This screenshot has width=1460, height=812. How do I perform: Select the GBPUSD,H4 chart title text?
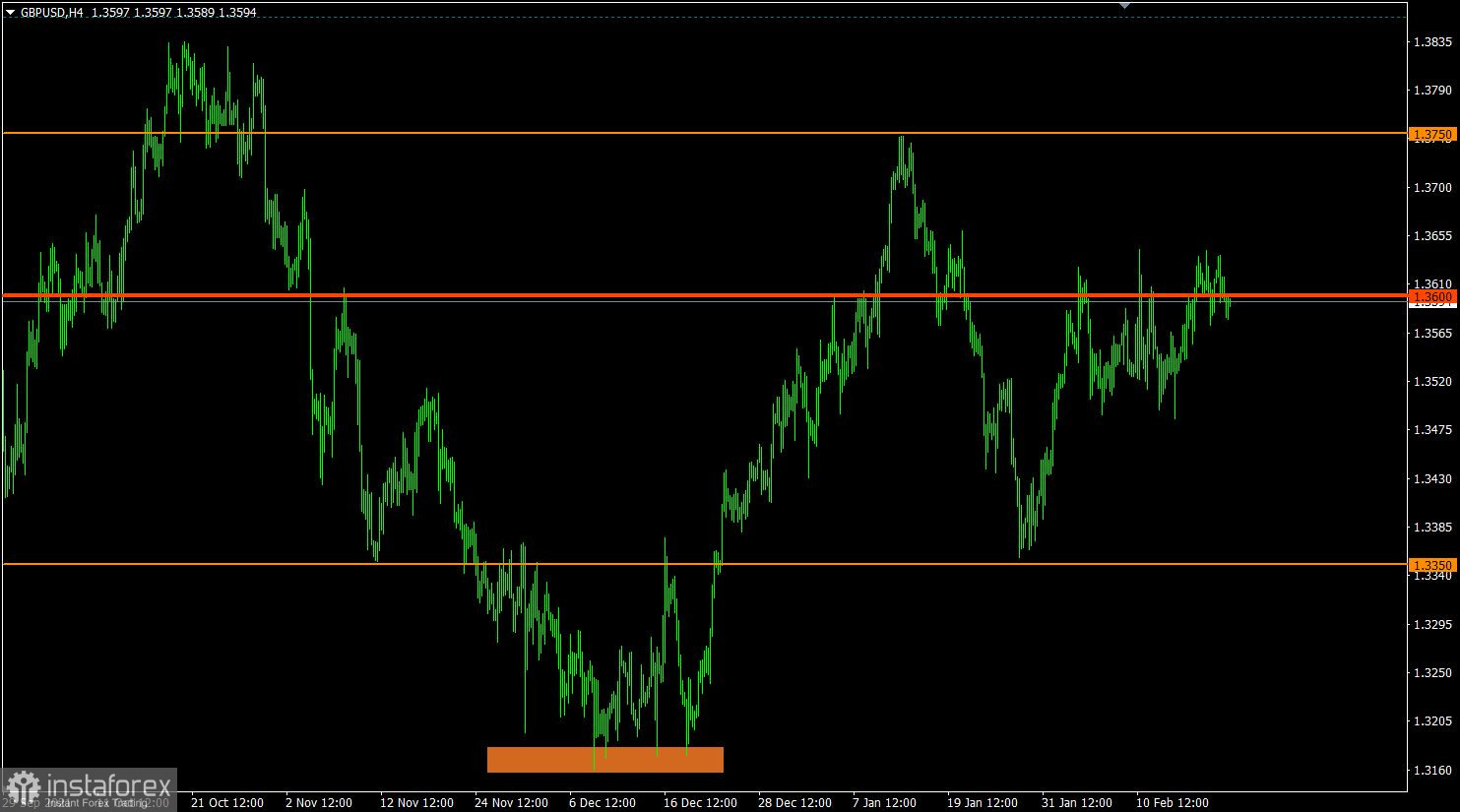tap(51, 13)
